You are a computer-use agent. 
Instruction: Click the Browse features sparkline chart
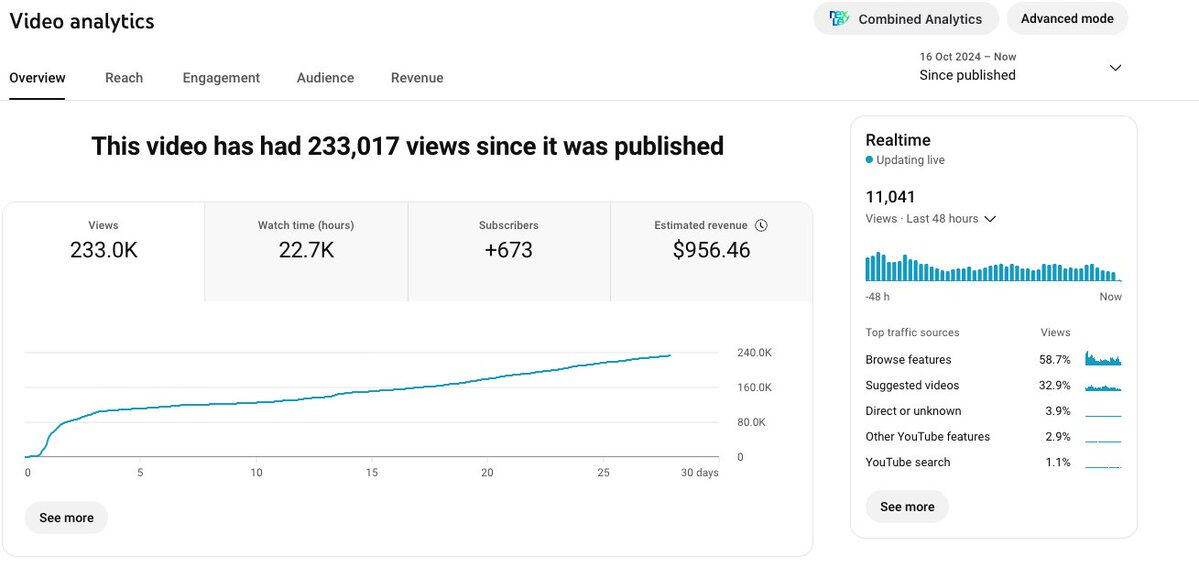pos(1103,359)
